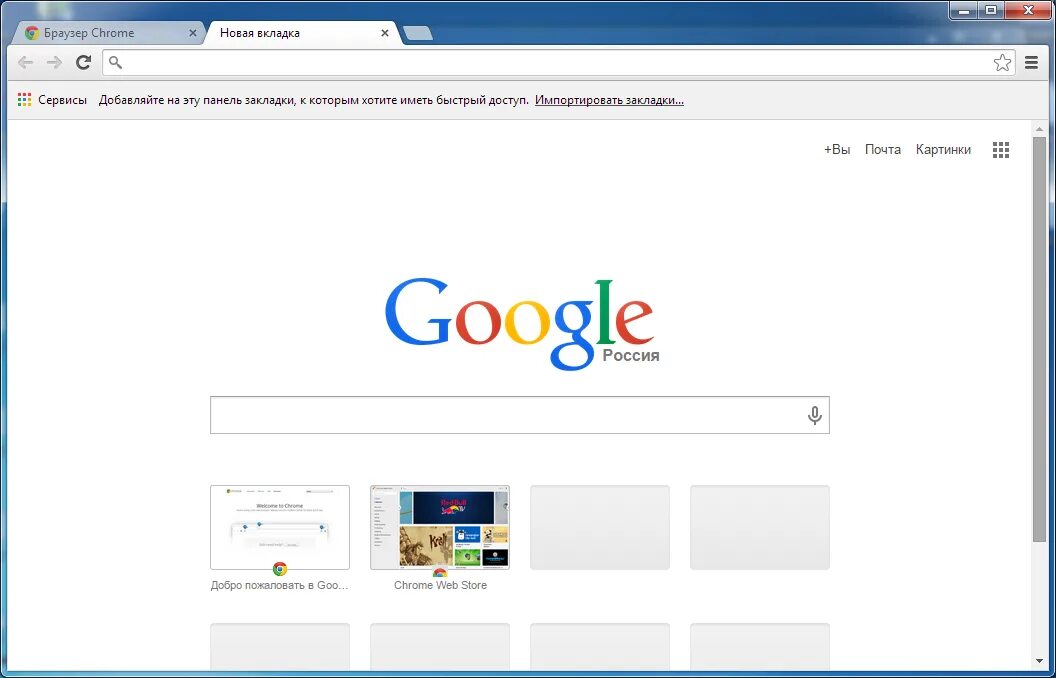Open the Картинки link
Screen dimensions: 1056x678
(943, 149)
